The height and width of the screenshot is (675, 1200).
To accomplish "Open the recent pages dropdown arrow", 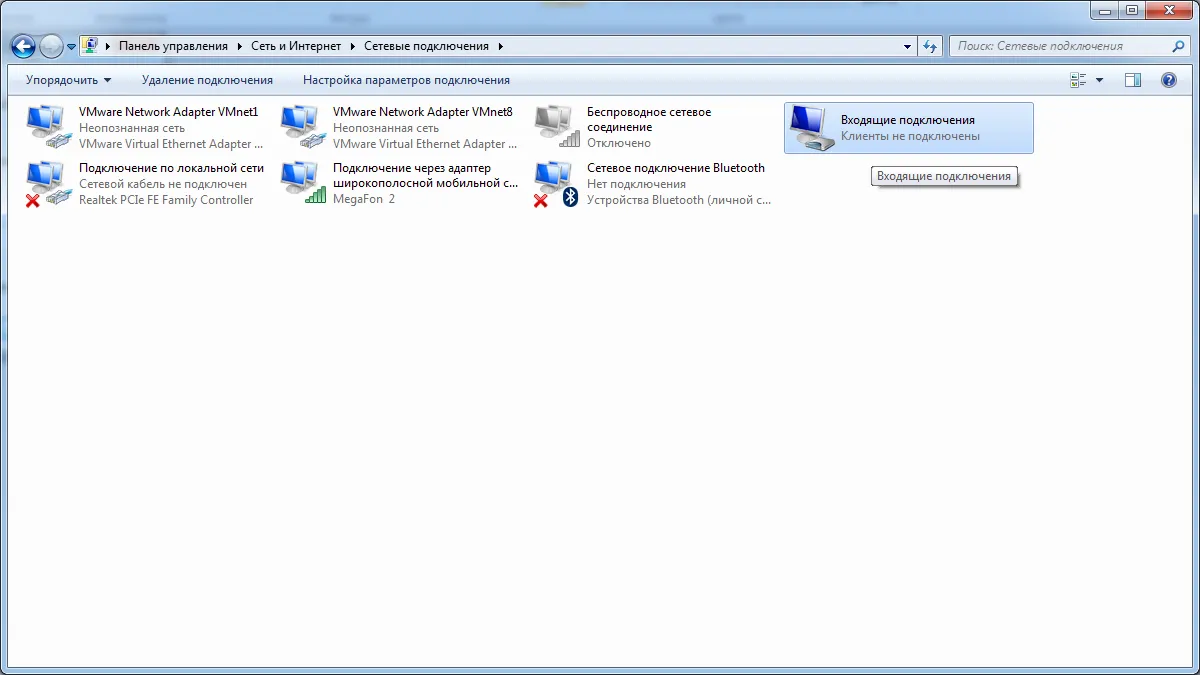I will [72, 46].
